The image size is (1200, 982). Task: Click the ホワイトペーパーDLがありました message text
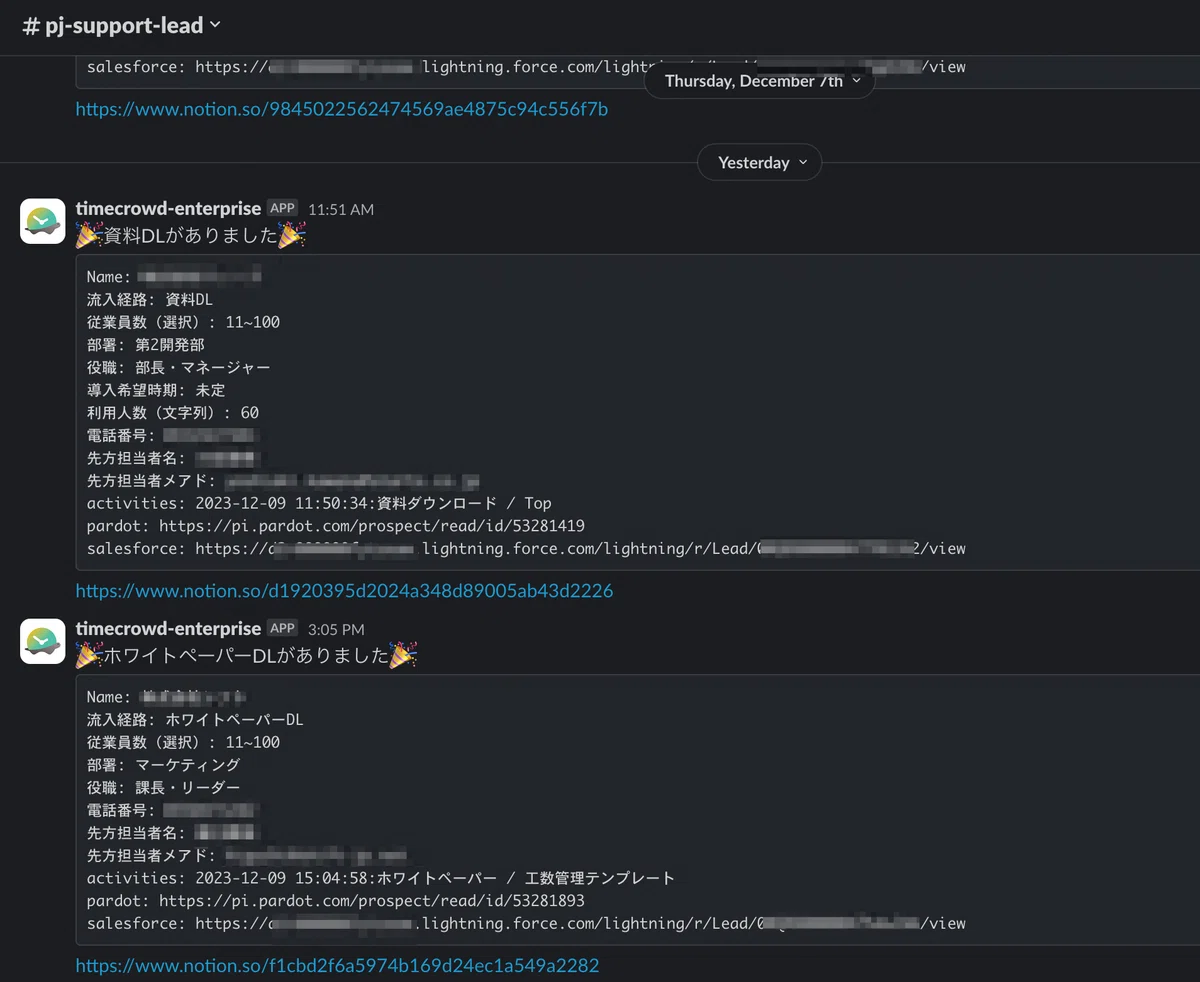[x=247, y=656]
